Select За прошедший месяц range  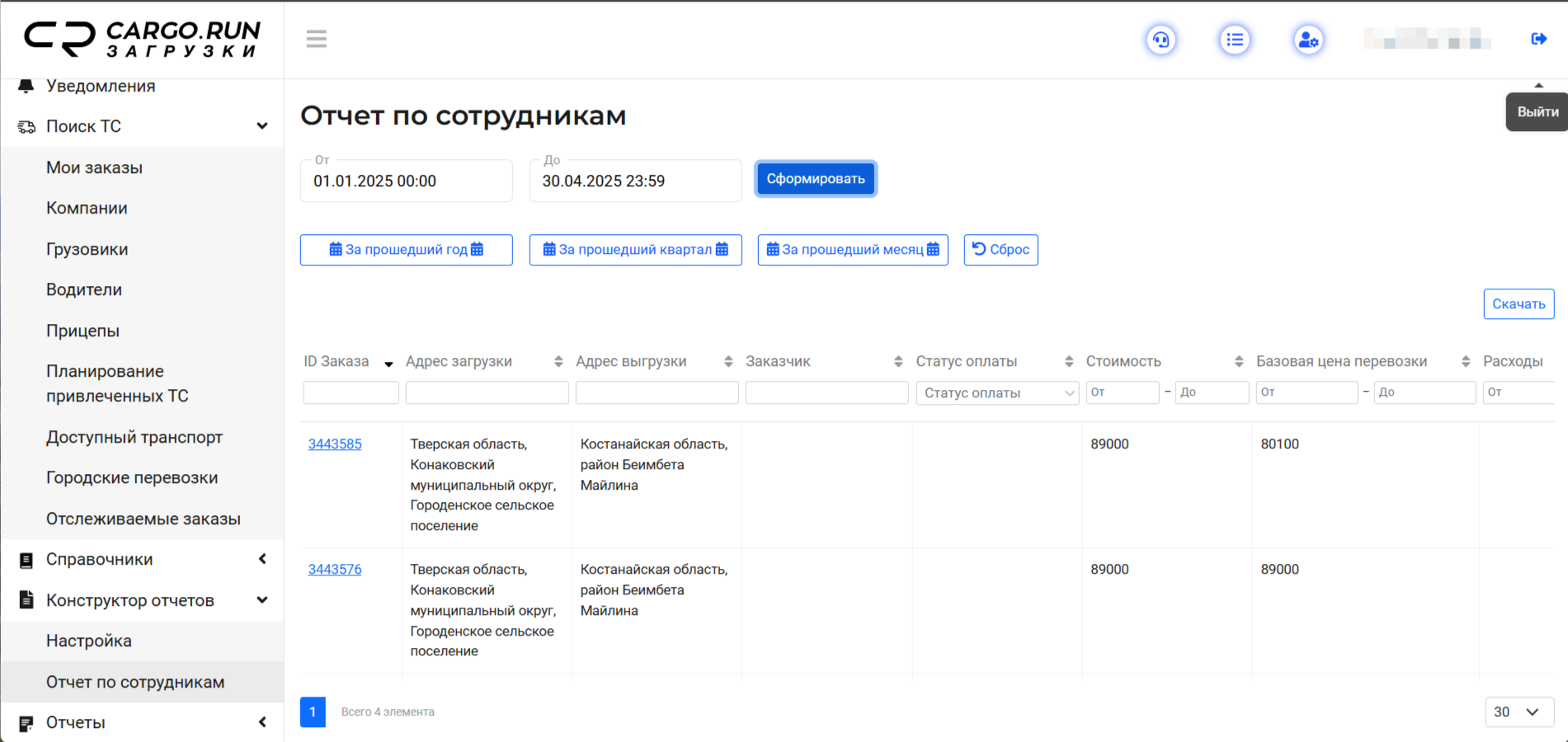[x=853, y=250]
